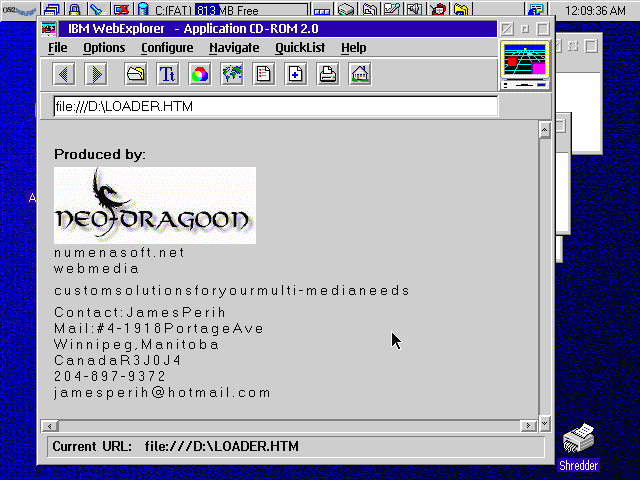Open the color wheel configuration icon
The width and height of the screenshot is (640, 480).
[200, 74]
